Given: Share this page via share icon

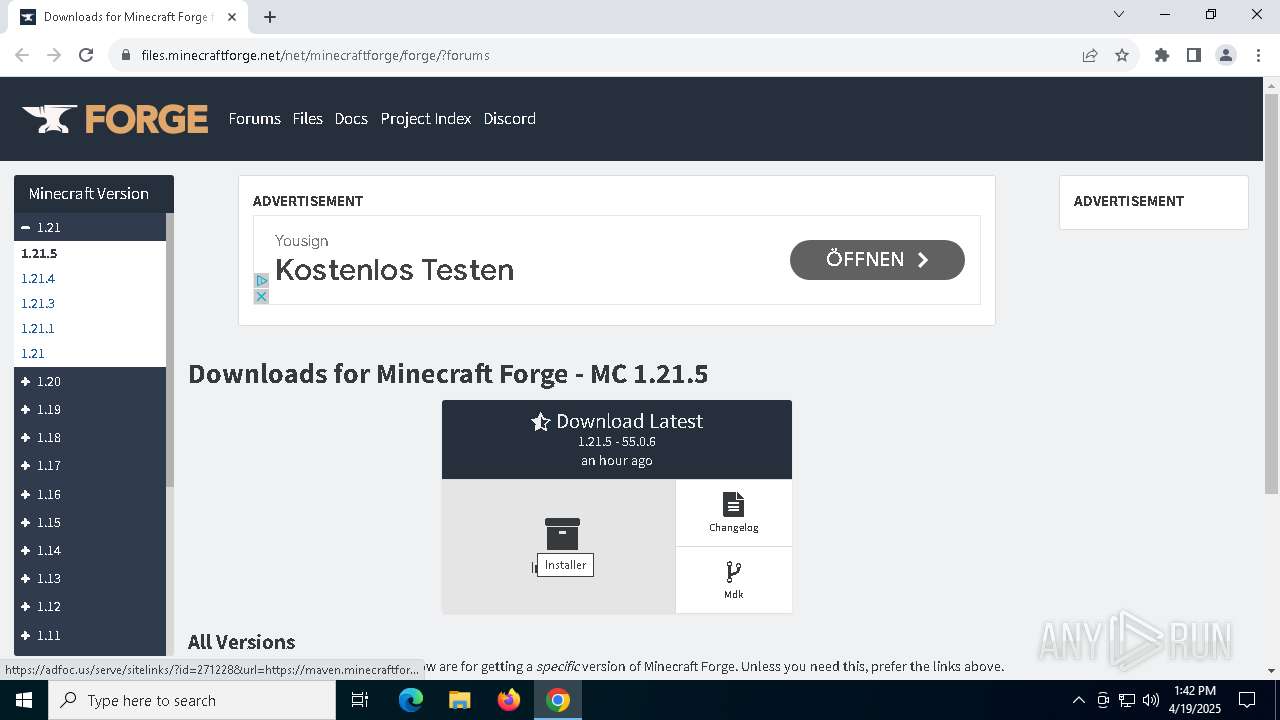Looking at the screenshot, I should [1090, 55].
